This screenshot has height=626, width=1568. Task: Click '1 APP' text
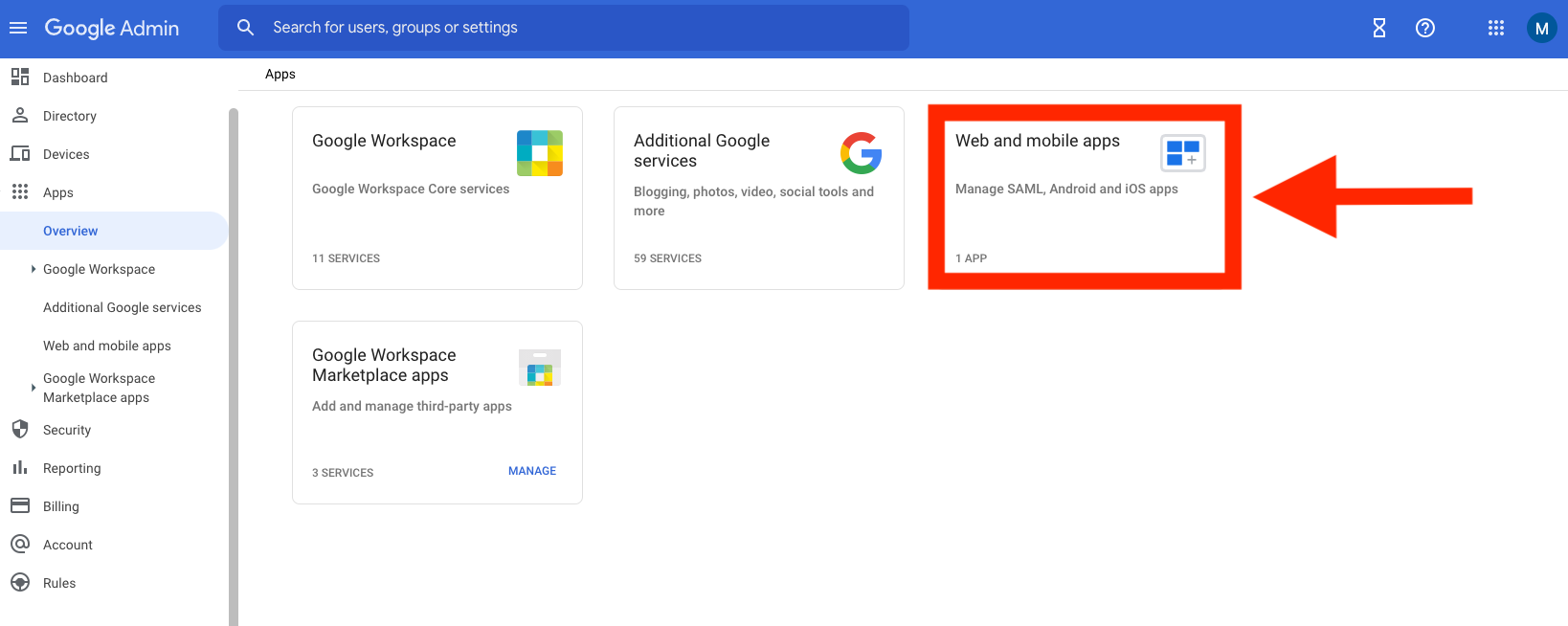[x=971, y=258]
